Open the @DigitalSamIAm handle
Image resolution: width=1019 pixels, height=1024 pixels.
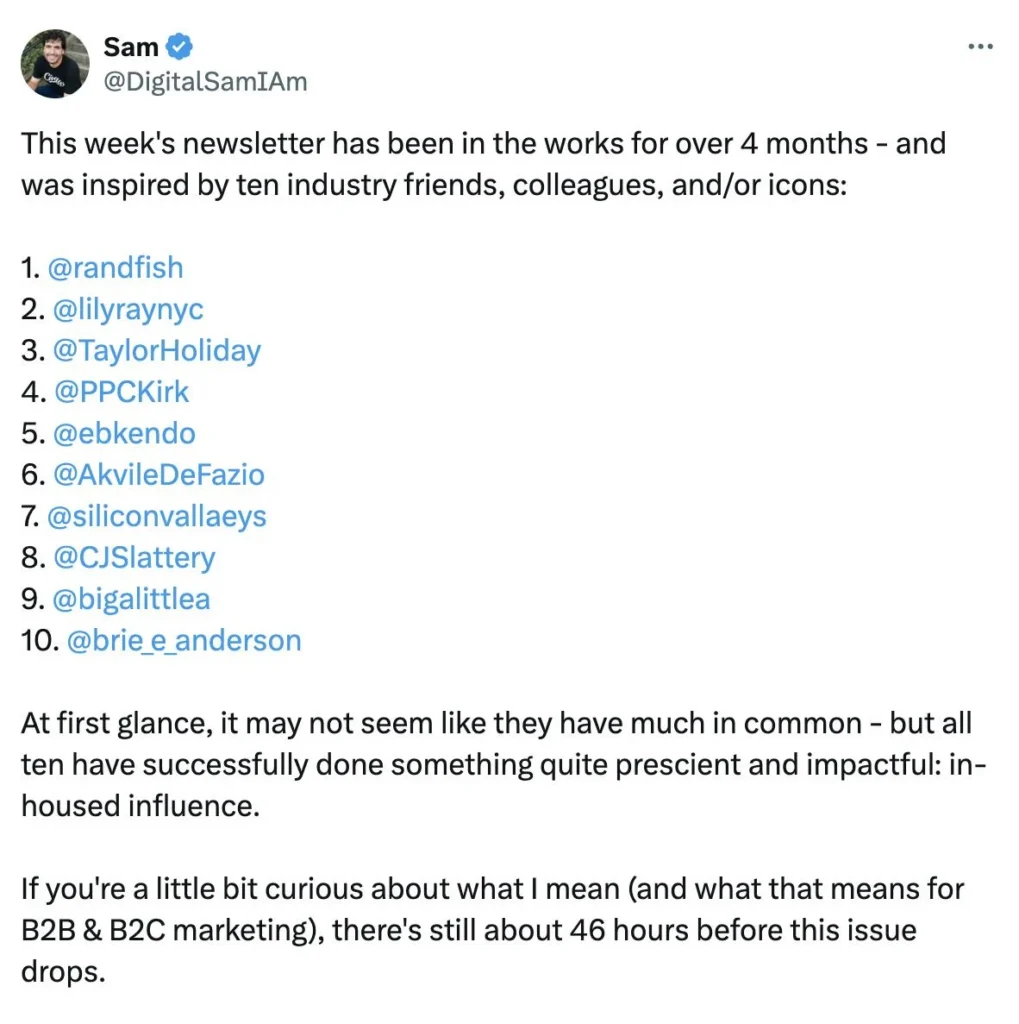pyautogui.click(x=205, y=82)
